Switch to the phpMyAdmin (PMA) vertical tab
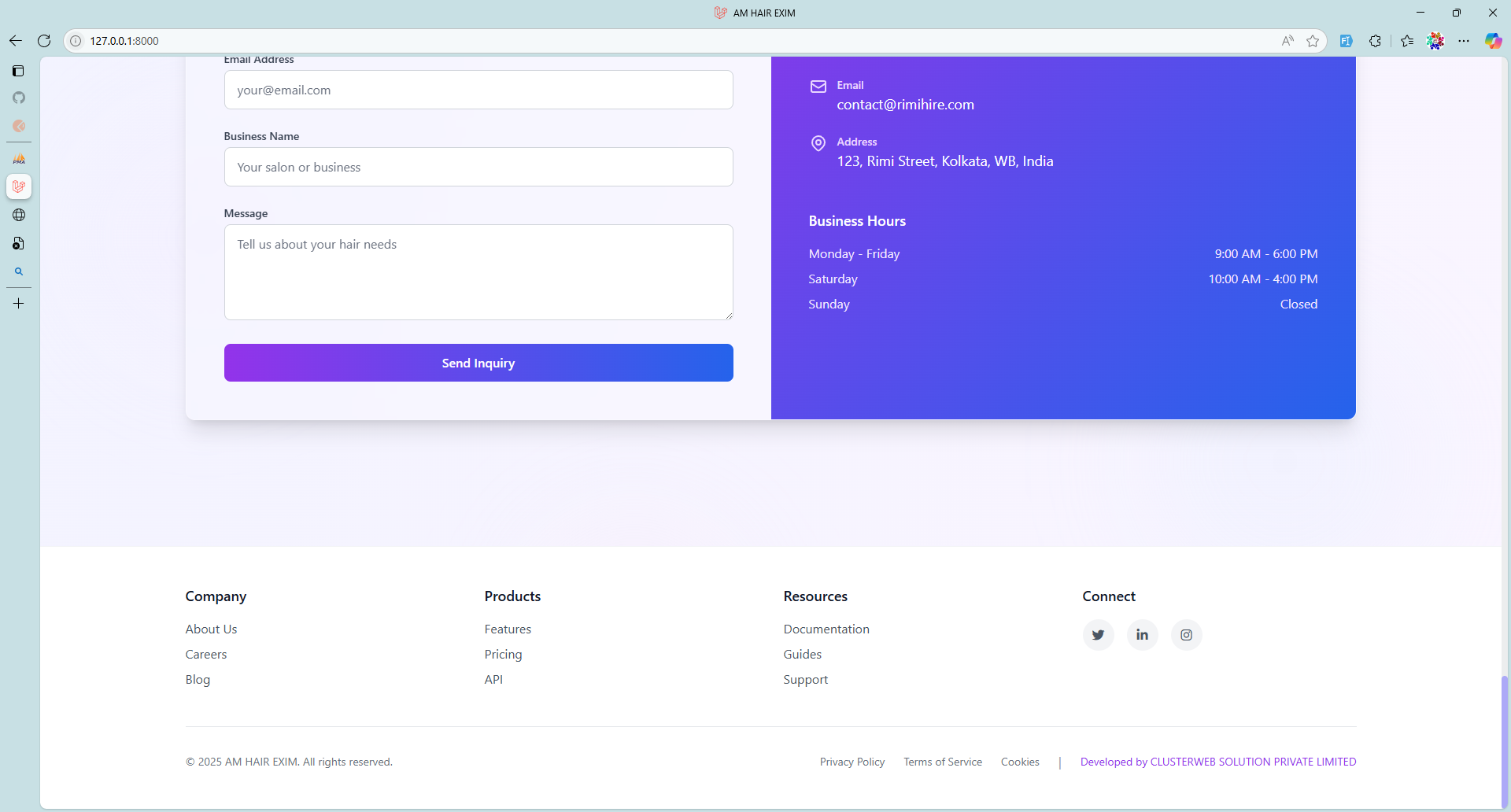This screenshot has width=1511, height=812. [19, 159]
